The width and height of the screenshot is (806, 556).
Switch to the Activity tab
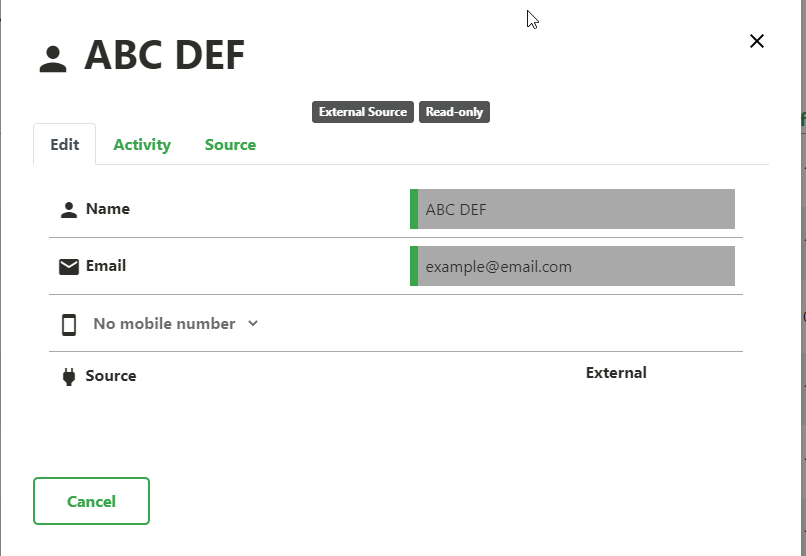(142, 144)
